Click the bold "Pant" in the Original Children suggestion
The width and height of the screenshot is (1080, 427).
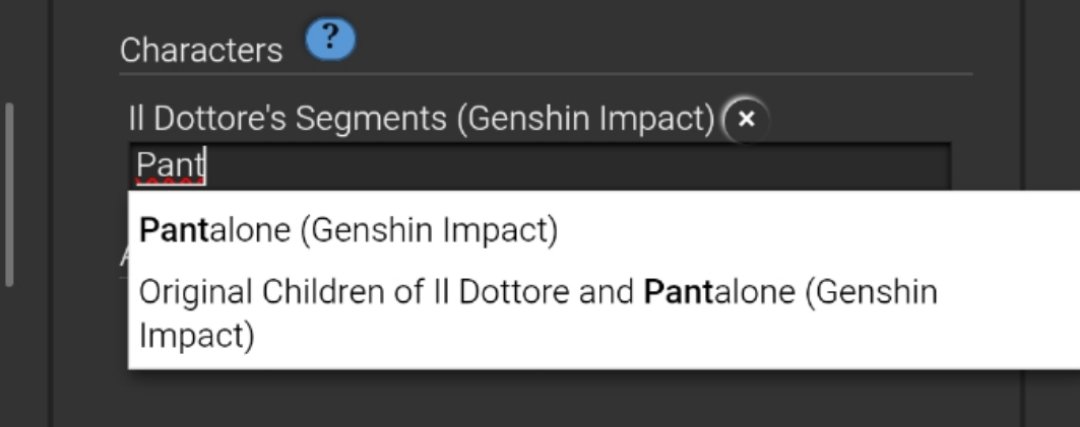pos(678,292)
